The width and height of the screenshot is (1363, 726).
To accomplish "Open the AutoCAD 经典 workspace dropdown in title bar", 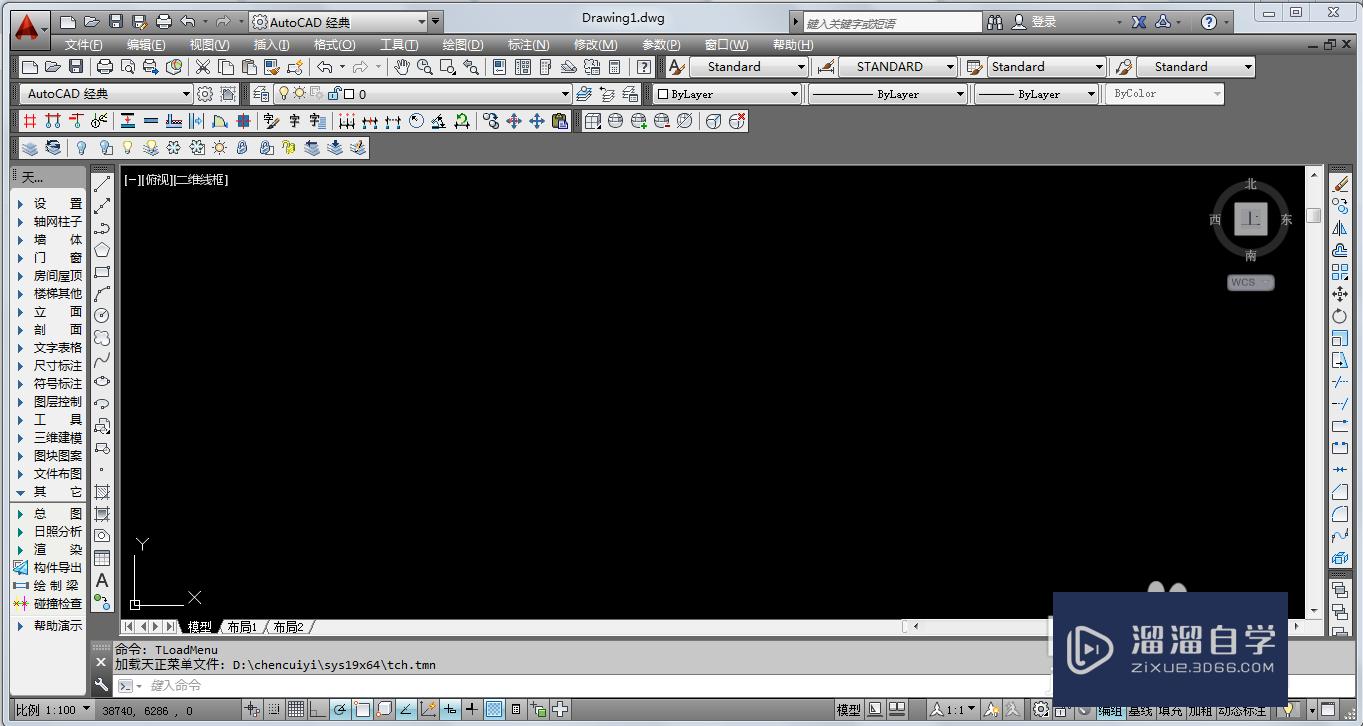I will coord(339,22).
